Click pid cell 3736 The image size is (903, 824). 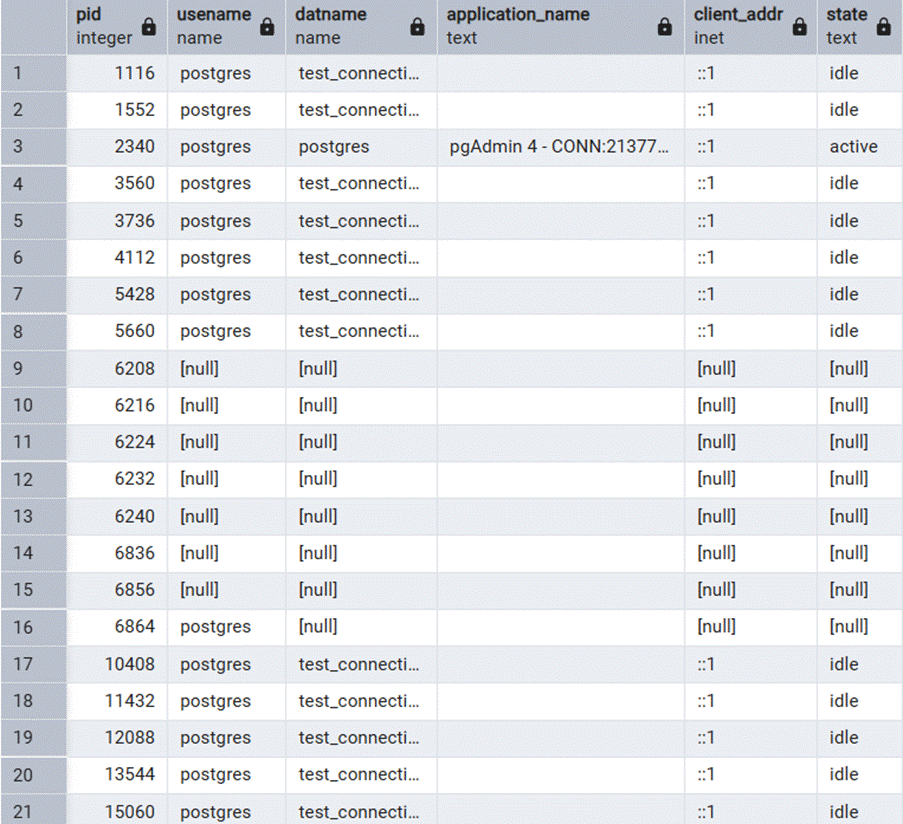(x=117, y=221)
